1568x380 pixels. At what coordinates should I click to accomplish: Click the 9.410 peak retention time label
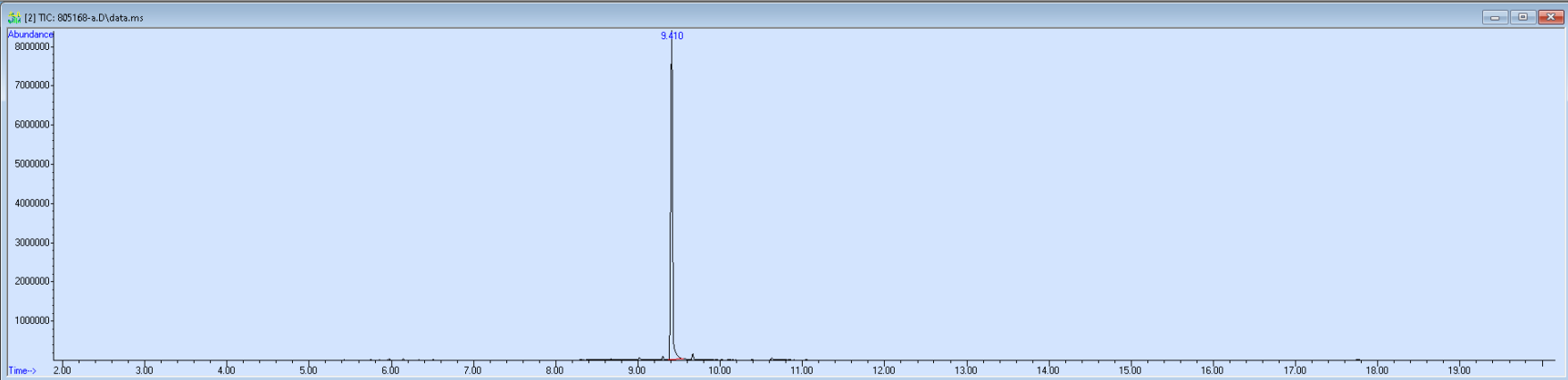[671, 36]
